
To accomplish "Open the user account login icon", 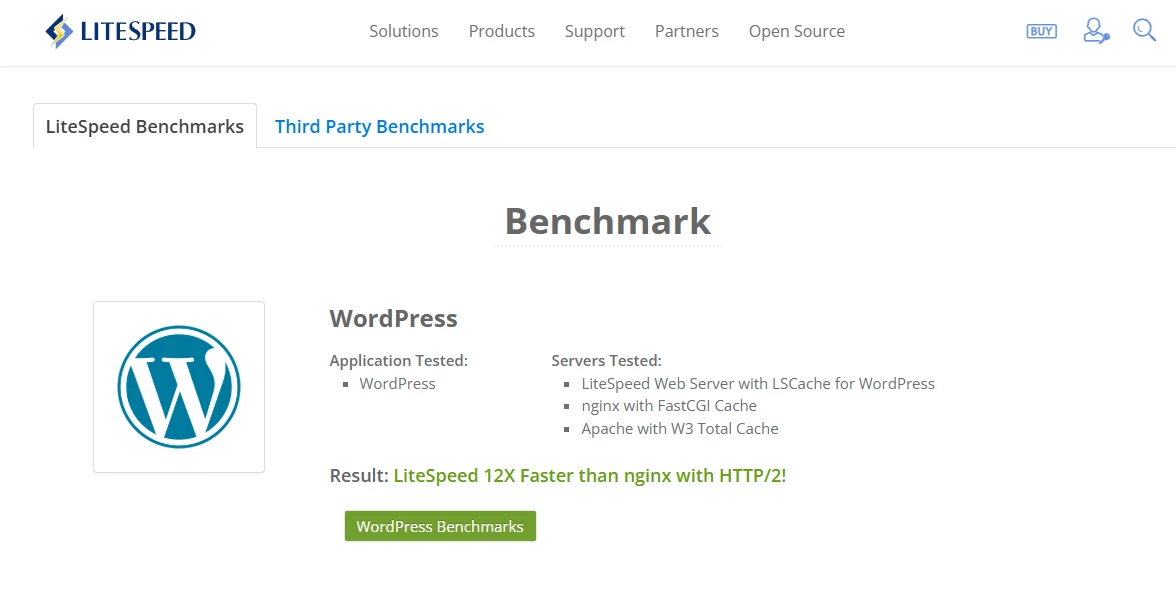I will pyautogui.click(x=1096, y=31).
